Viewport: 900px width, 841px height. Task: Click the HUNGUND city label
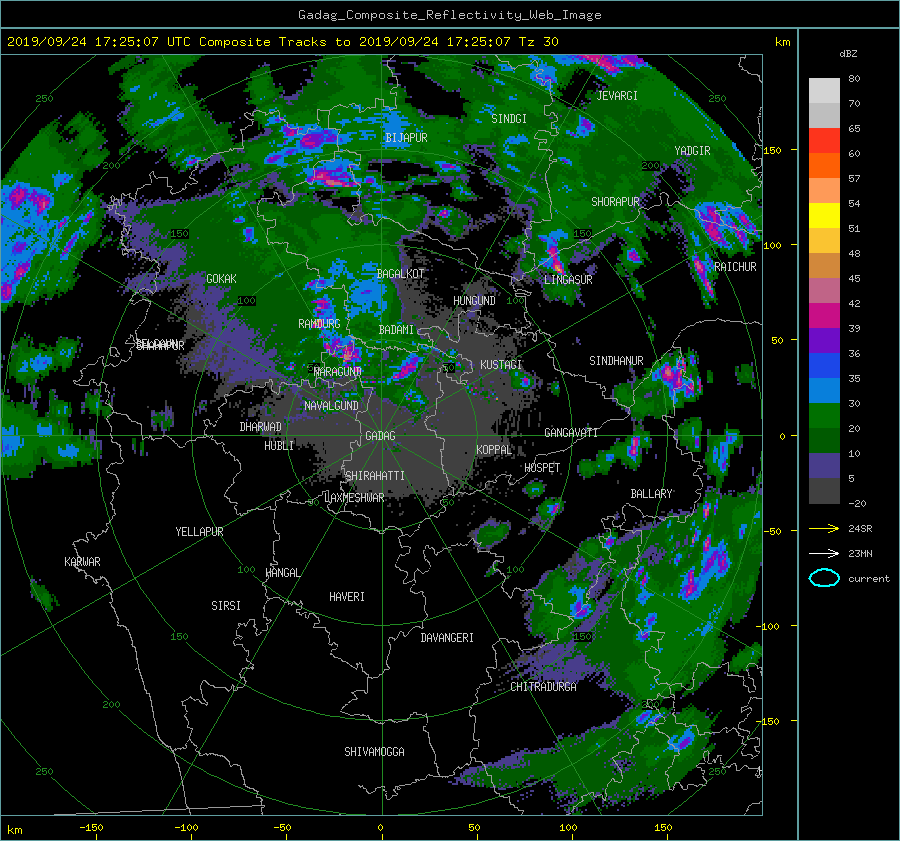(474, 301)
